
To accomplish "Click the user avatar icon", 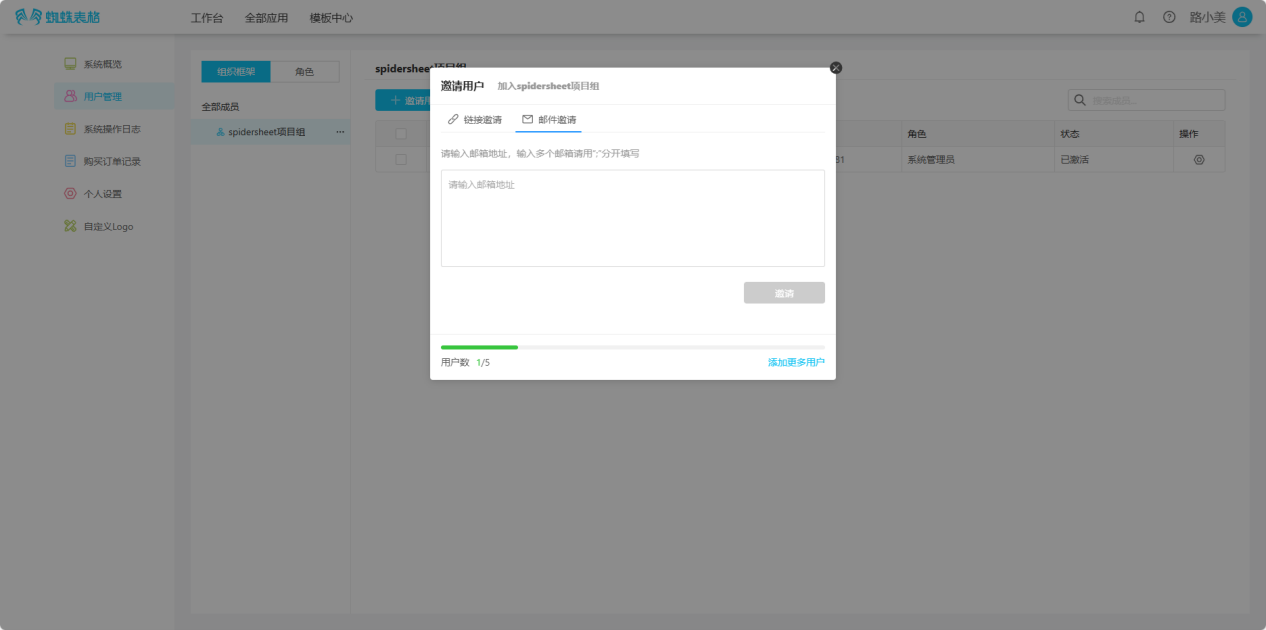I will (x=1242, y=17).
